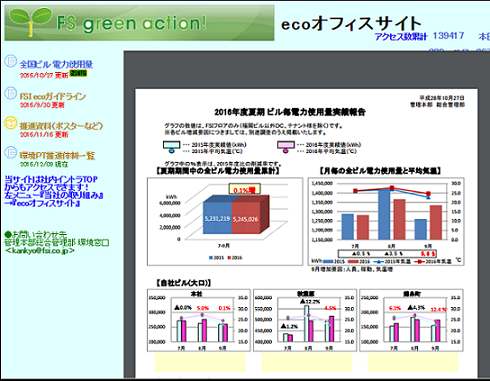This screenshot has height=381, width=490.
Task: Open the 環境PT推進体制一覧 link
Action: click(x=57, y=155)
